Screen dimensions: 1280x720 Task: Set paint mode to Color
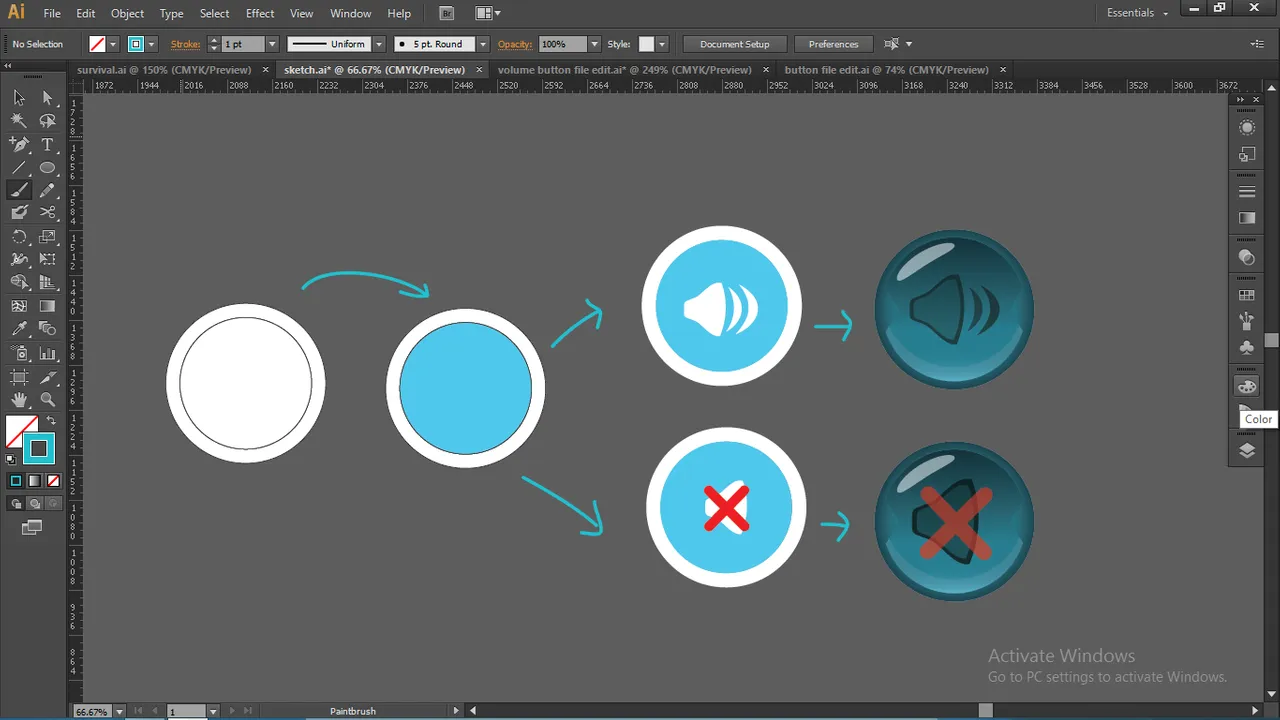[15, 481]
